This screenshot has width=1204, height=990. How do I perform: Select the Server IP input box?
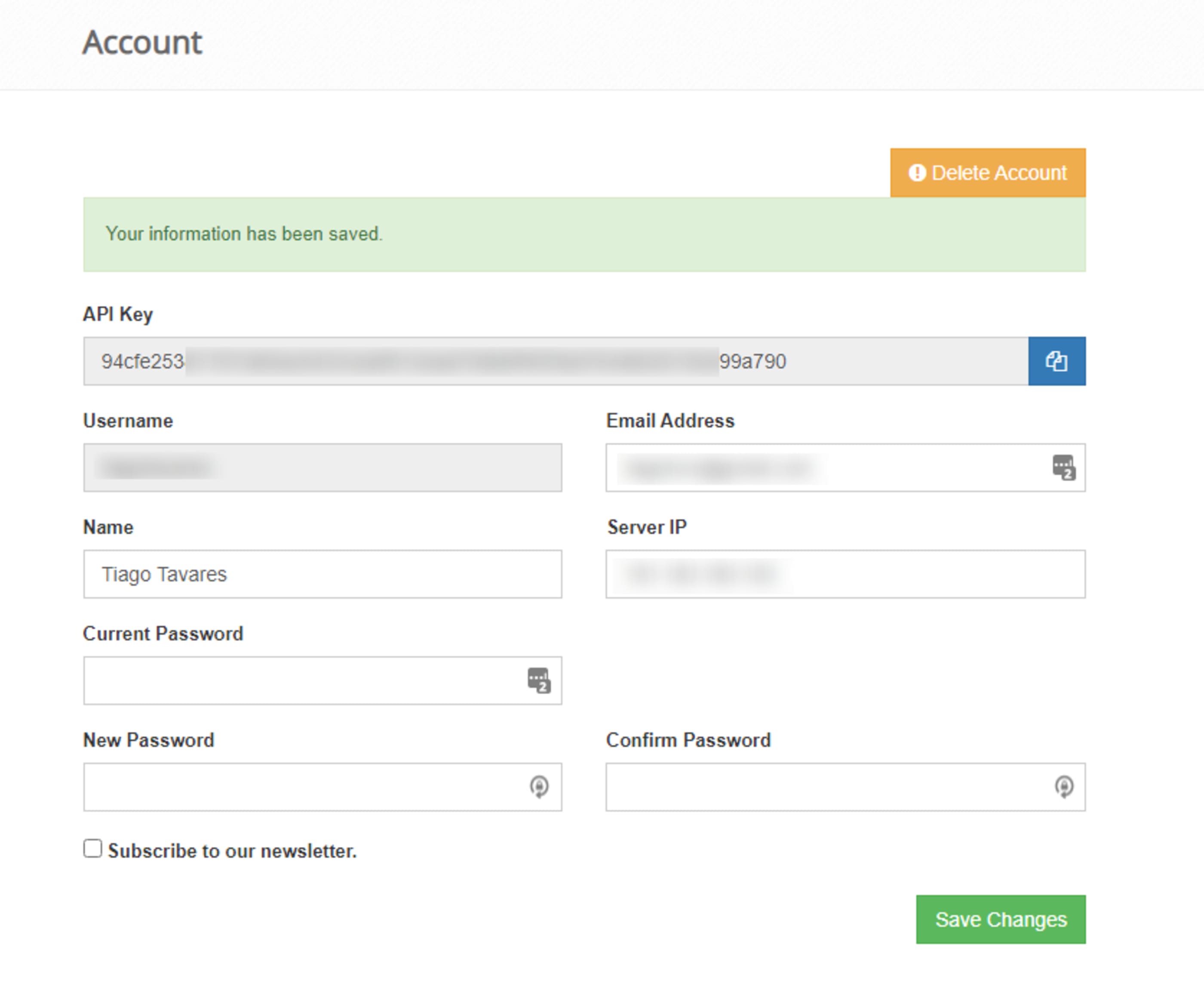click(845, 574)
